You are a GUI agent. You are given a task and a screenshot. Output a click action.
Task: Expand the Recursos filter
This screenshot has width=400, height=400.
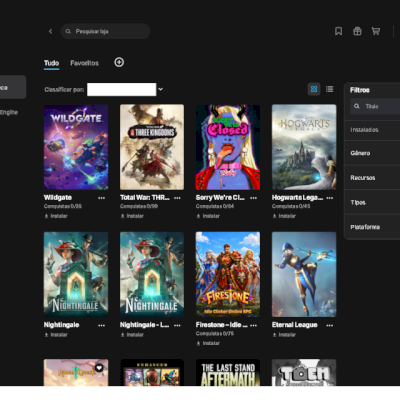pyautogui.click(x=372, y=178)
